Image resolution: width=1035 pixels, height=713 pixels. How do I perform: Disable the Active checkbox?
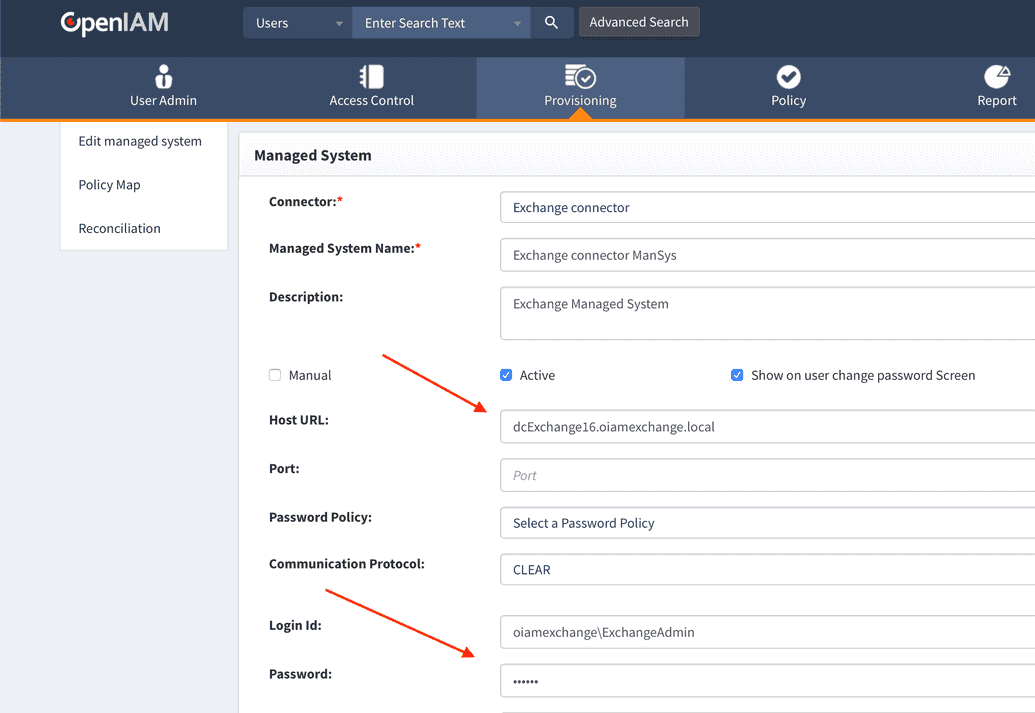pyautogui.click(x=509, y=374)
